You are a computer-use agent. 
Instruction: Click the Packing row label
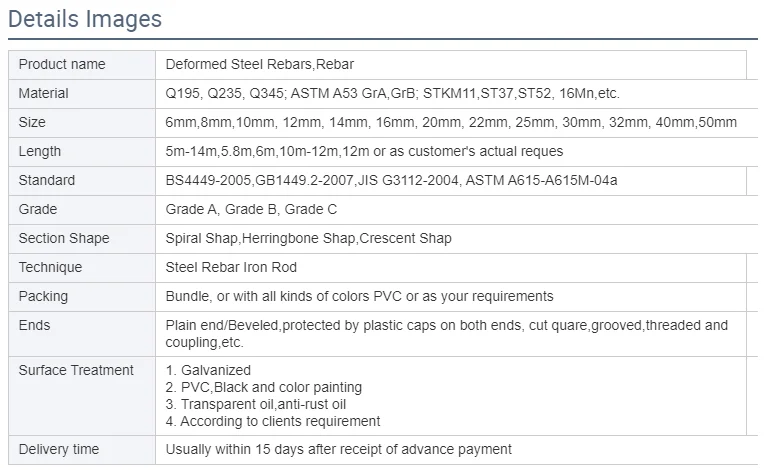(44, 296)
